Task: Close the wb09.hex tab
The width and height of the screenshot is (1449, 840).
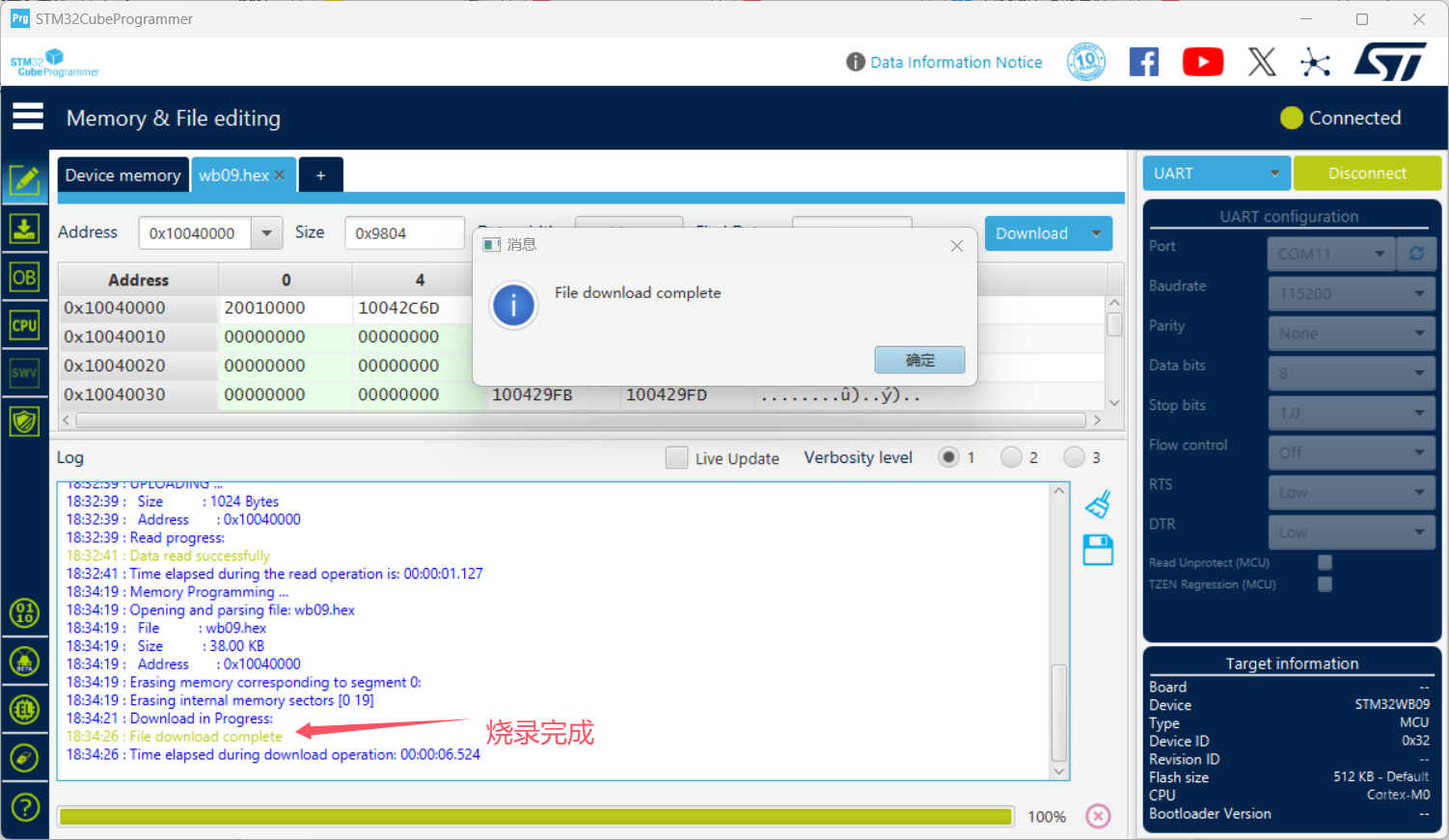Action: [280, 175]
